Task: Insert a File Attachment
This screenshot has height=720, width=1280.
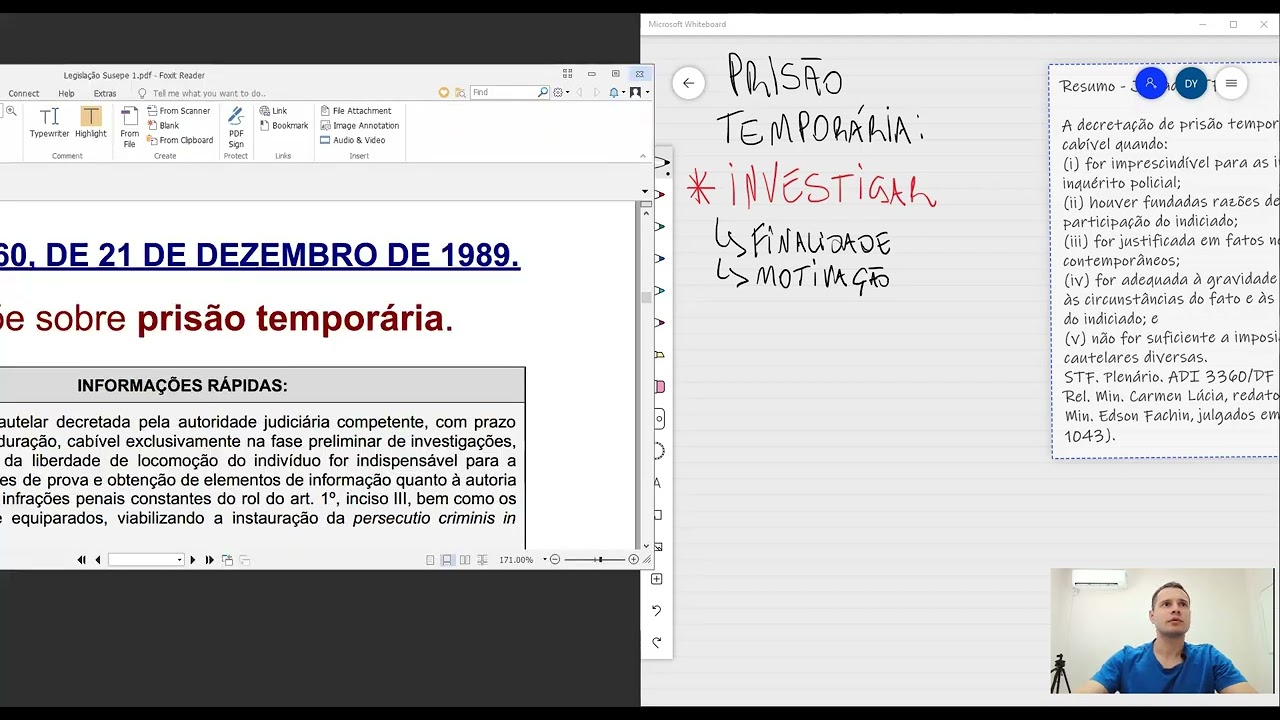Action: click(x=355, y=111)
